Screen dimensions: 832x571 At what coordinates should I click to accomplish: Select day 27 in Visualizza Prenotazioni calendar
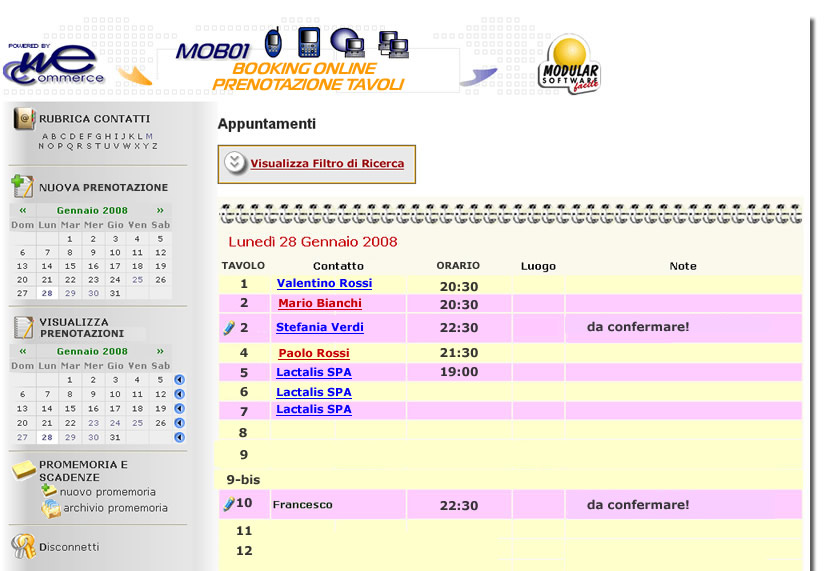click(x=22, y=437)
